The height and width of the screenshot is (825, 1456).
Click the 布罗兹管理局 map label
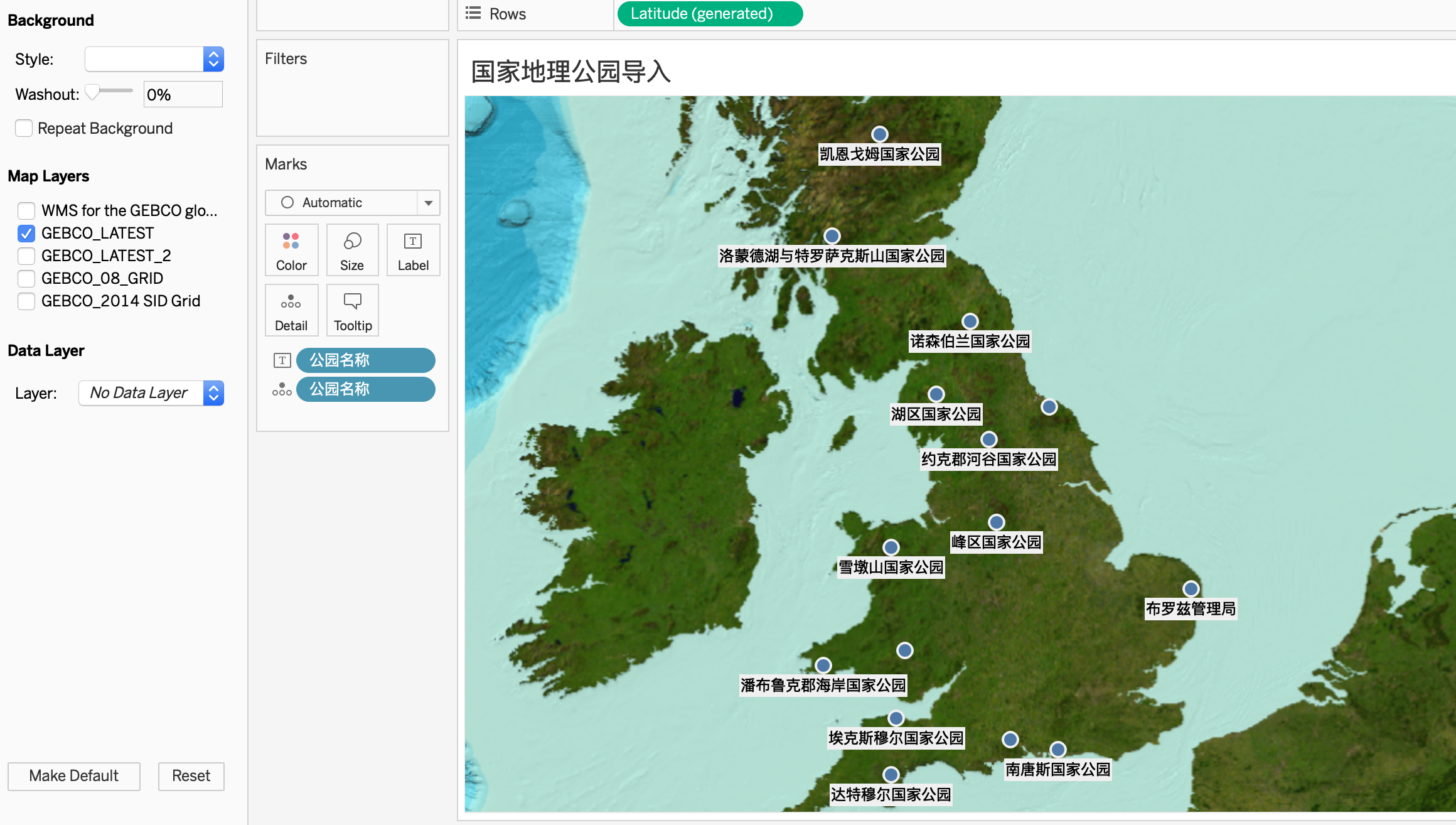tap(1191, 609)
